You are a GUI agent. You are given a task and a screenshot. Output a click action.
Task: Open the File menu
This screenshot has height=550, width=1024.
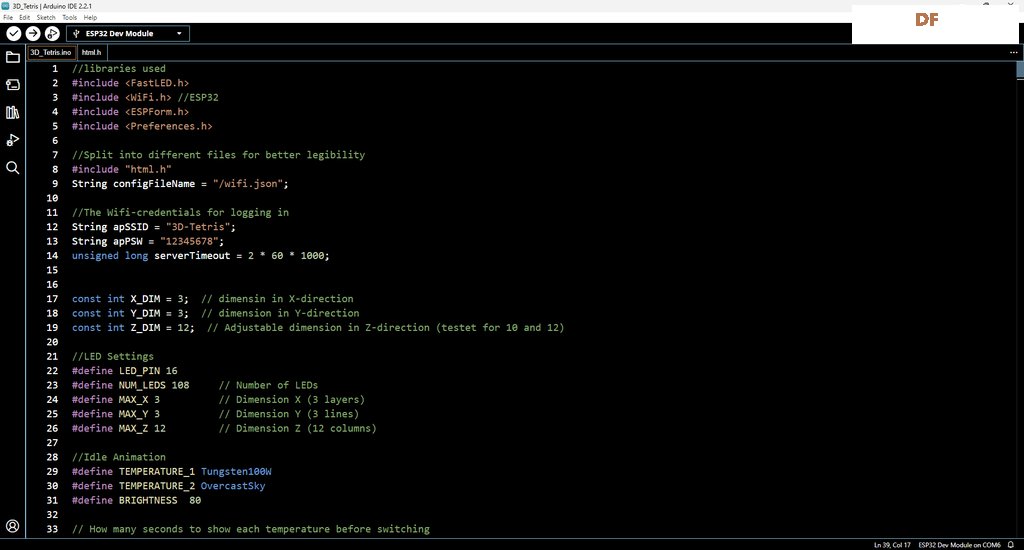coord(8,18)
